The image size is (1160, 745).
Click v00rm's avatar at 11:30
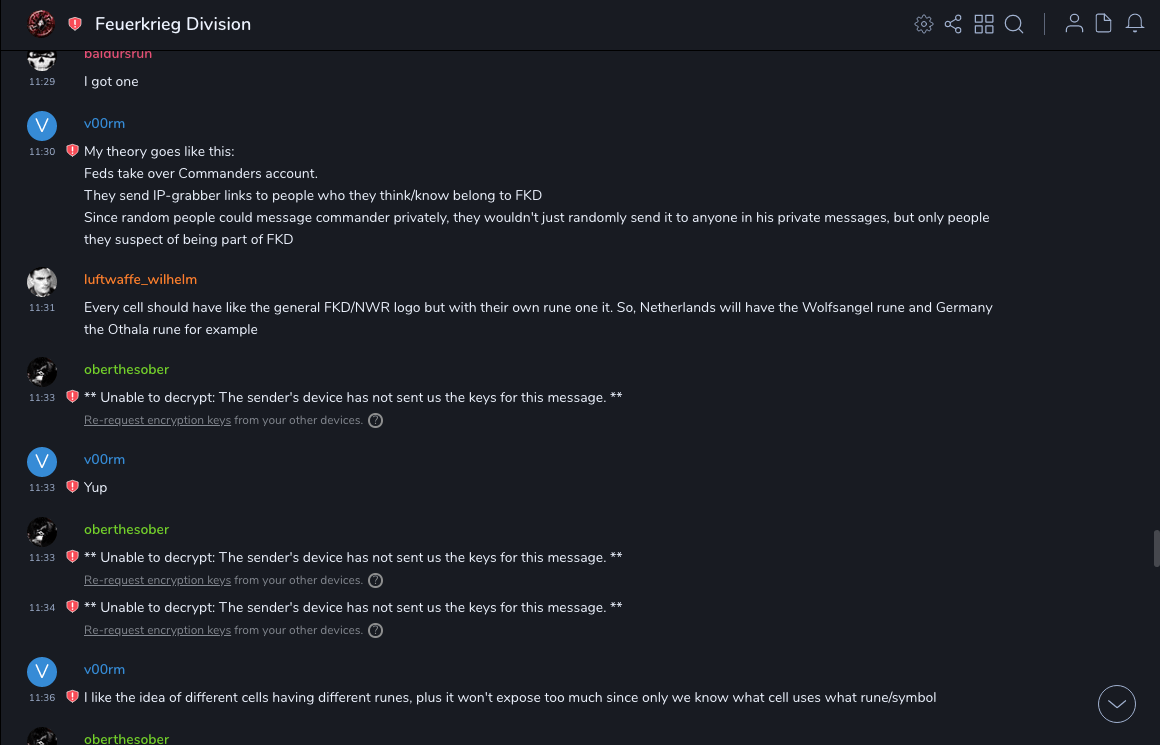point(41,125)
